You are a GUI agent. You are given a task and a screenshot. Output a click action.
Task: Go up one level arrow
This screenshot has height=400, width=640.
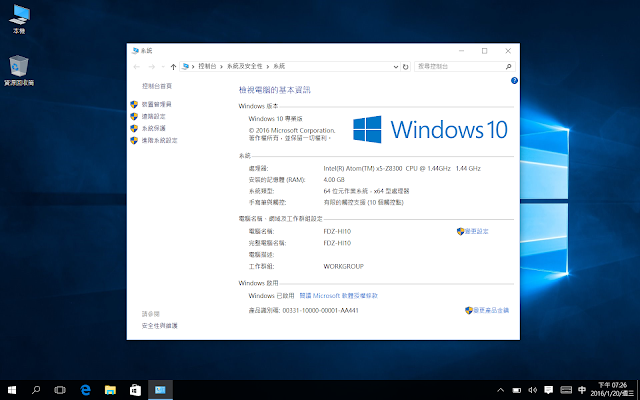pos(173,67)
